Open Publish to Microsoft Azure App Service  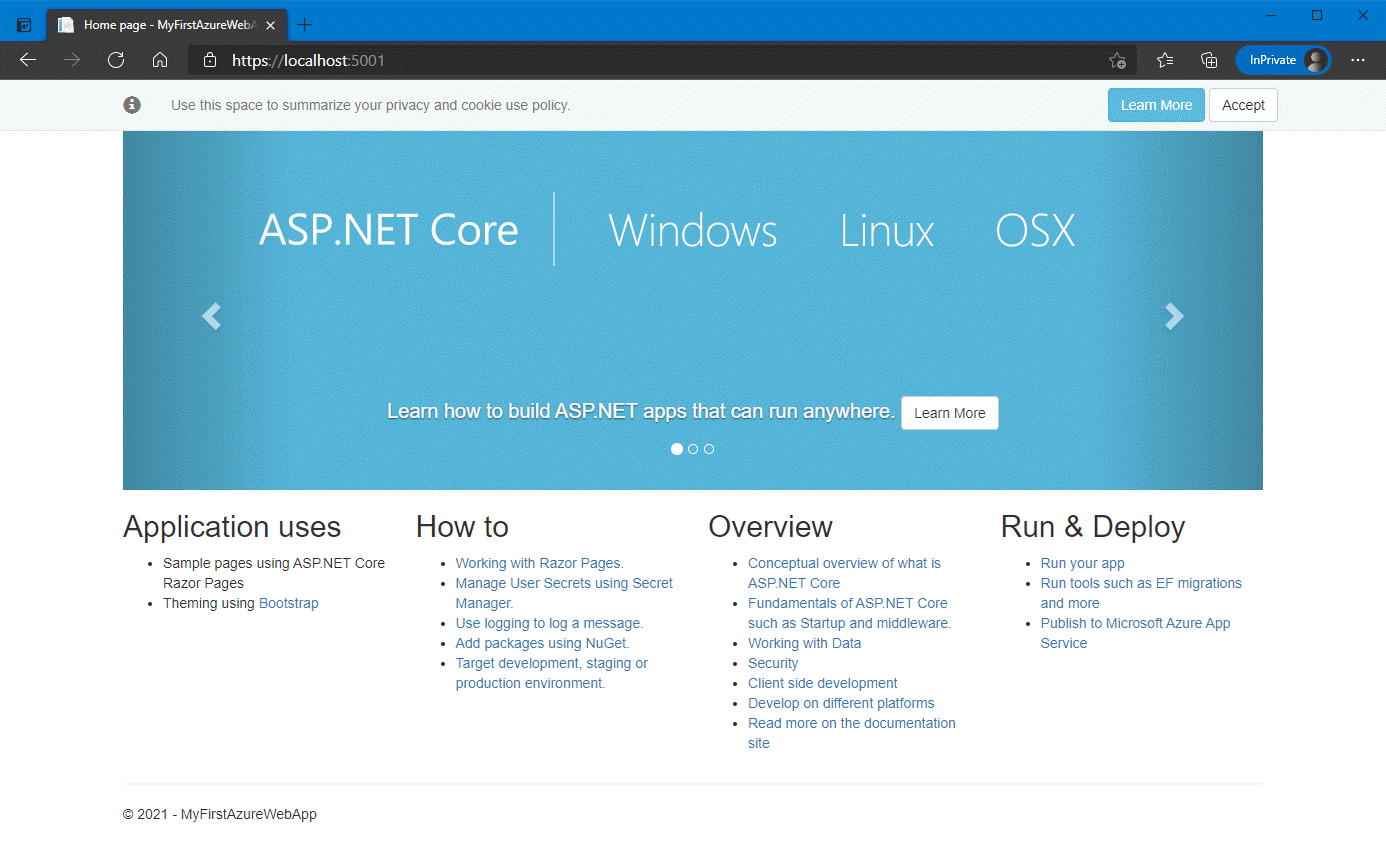[1136, 633]
